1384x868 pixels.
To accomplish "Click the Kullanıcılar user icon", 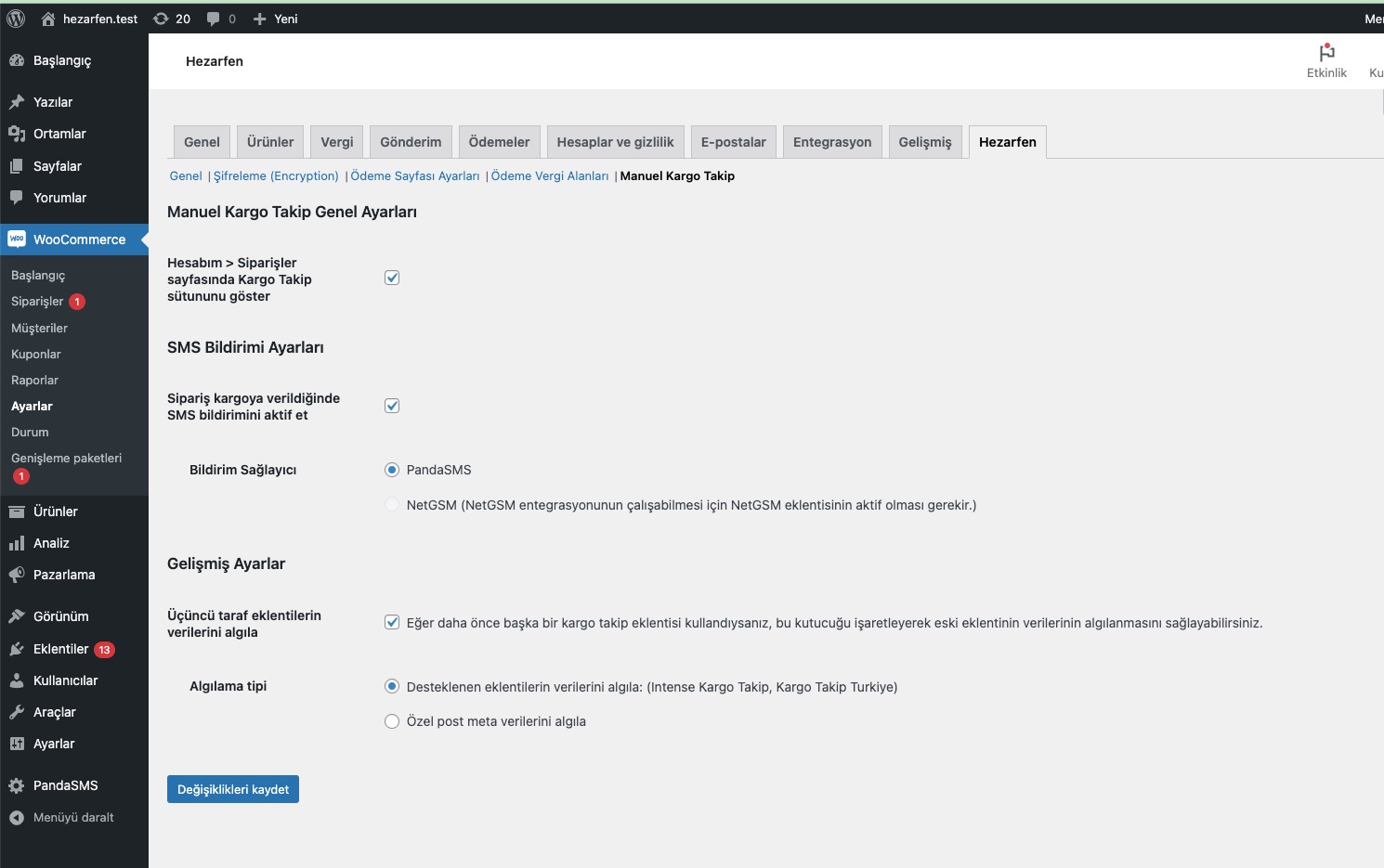I will click(17, 680).
